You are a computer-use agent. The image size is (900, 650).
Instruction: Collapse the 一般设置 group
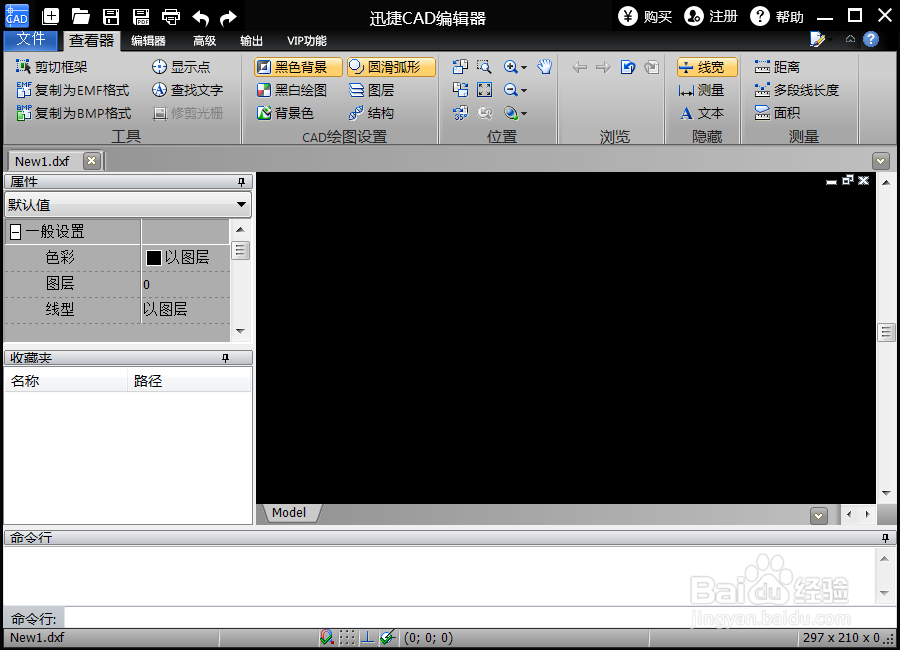(x=15, y=232)
